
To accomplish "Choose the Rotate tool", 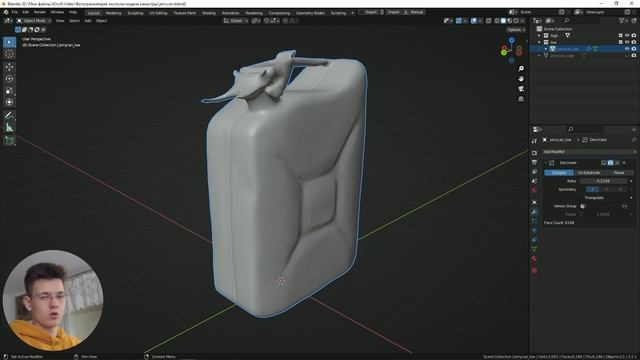I will pyautogui.click(x=9, y=79).
